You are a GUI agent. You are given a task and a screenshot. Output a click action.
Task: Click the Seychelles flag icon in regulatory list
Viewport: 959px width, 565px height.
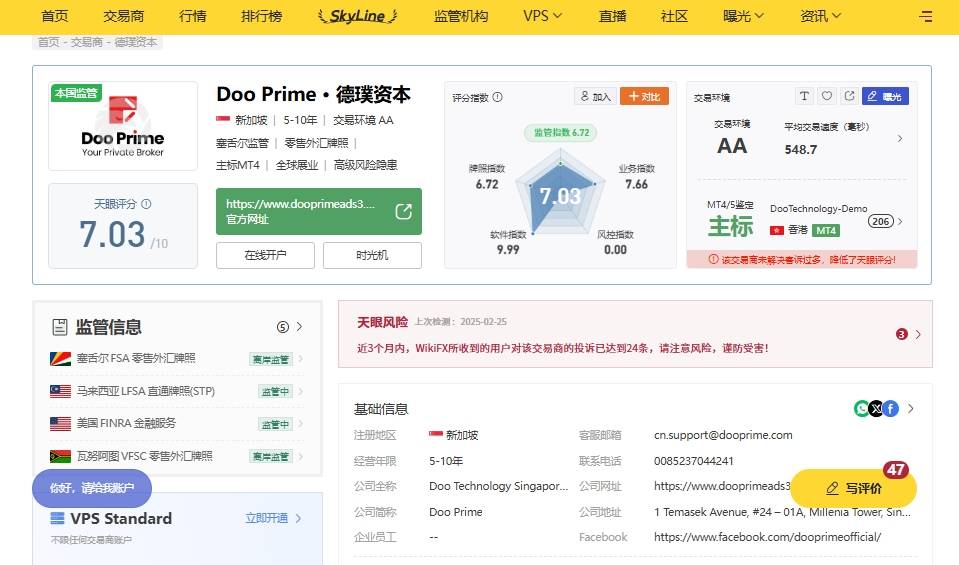click(61, 358)
